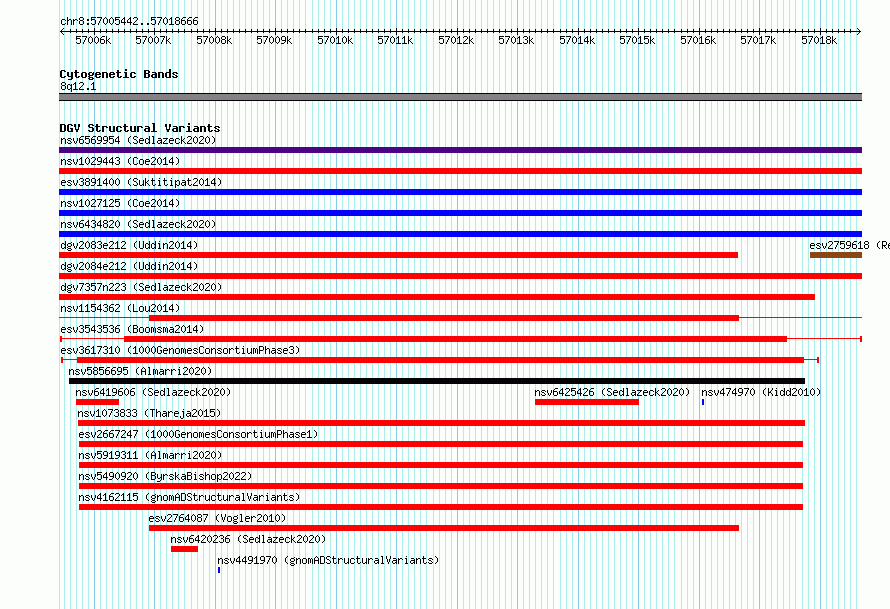Screen dimensions: 890x609
Task: Open nsv6434820 (Sedlazeck2020) label
Action: [138, 224]
